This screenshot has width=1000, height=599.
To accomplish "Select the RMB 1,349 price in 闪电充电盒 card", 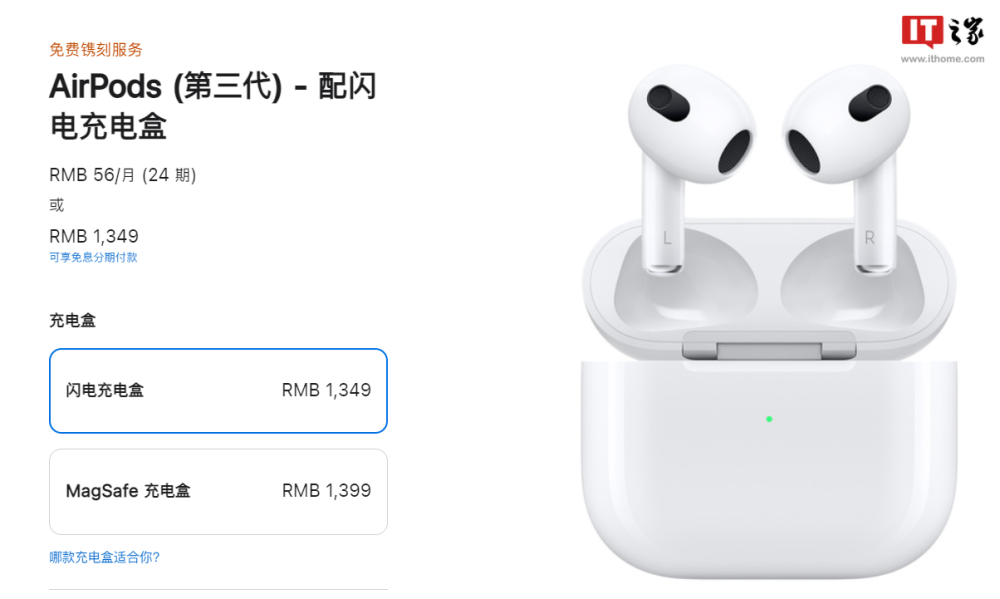I will pyautogui.click(x=327, y=390).
